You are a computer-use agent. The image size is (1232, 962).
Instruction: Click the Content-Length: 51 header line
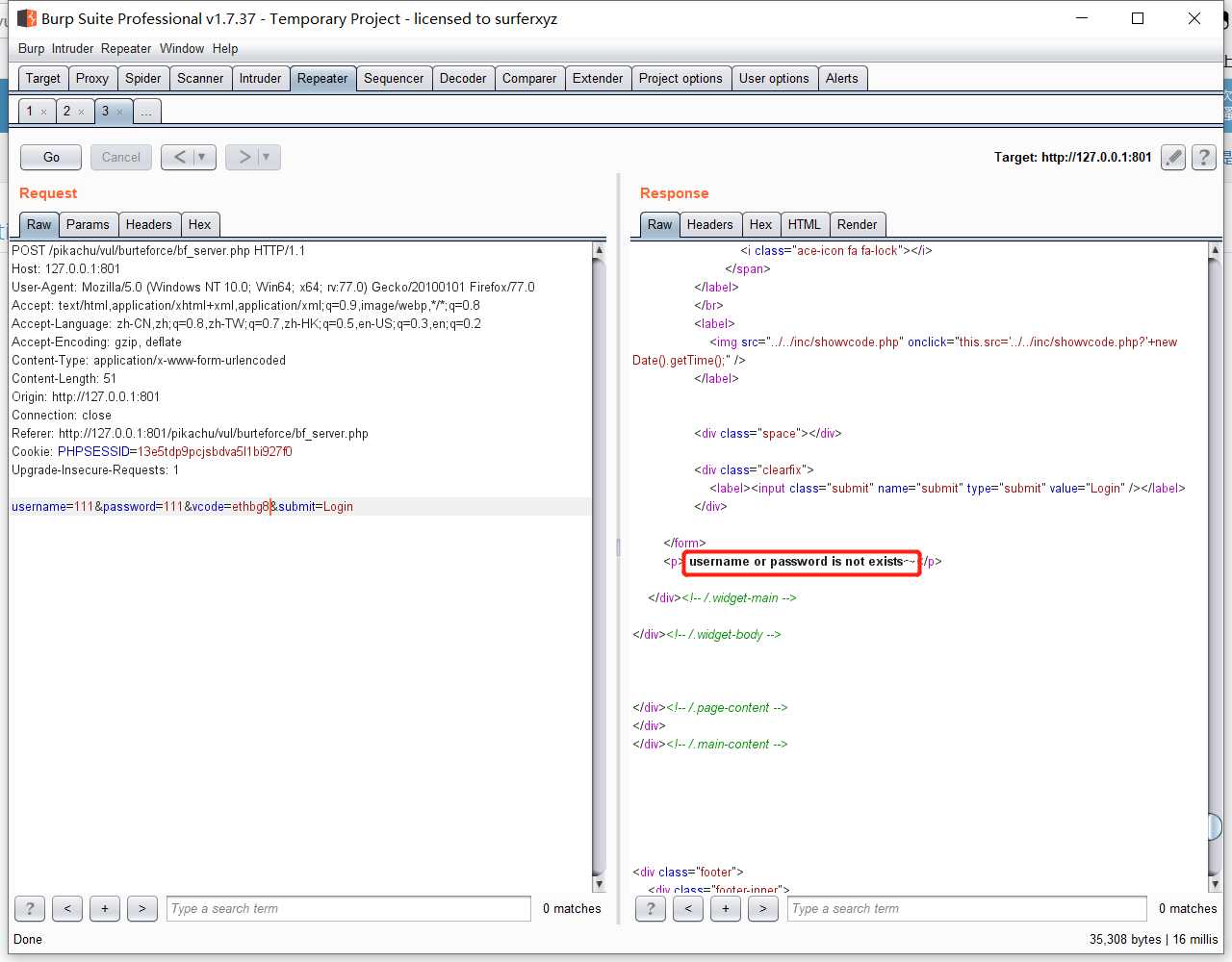point(64,378)
